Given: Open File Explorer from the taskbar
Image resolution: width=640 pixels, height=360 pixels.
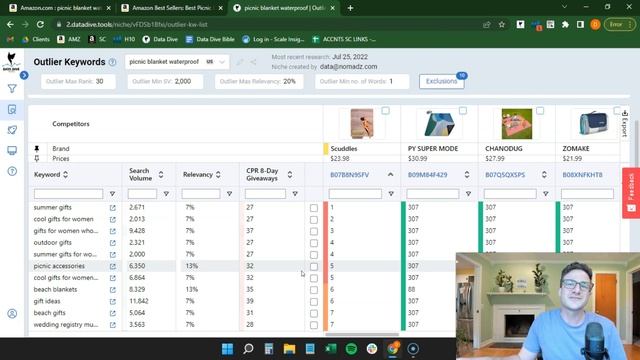Looking at the screenshot, I should click(289, 349).
